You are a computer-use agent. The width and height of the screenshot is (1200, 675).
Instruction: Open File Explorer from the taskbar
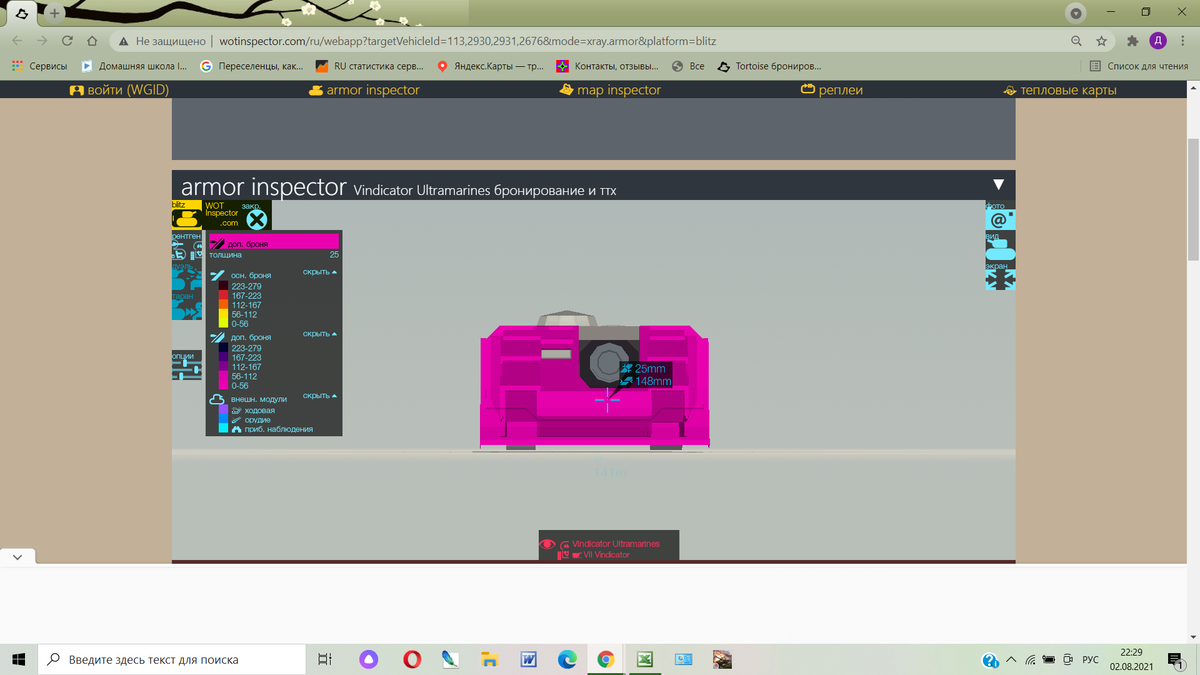tap(489, 659)
